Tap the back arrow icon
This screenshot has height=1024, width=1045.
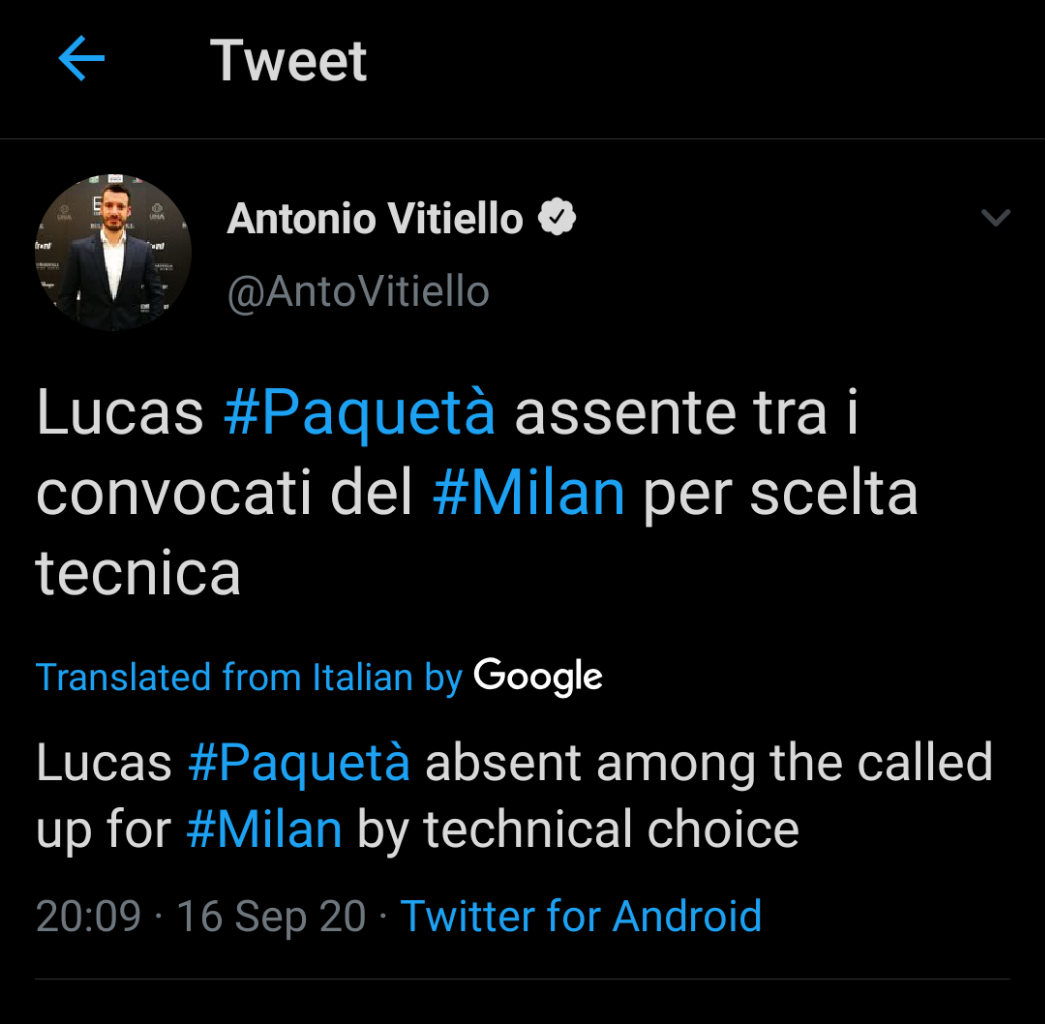pyautogui.click(x=82, y=60)
